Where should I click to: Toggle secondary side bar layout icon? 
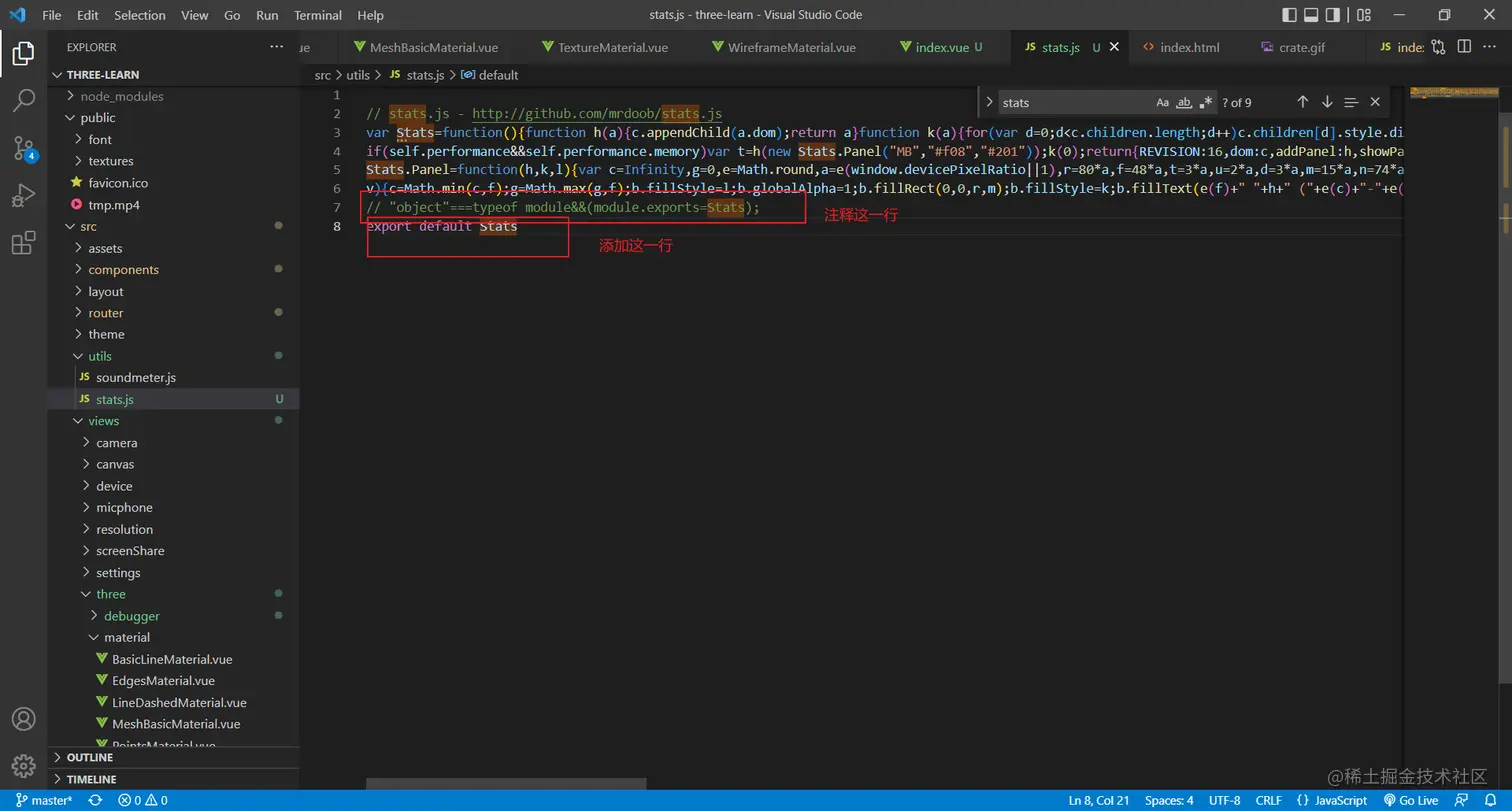click(x=1333, y=15)
